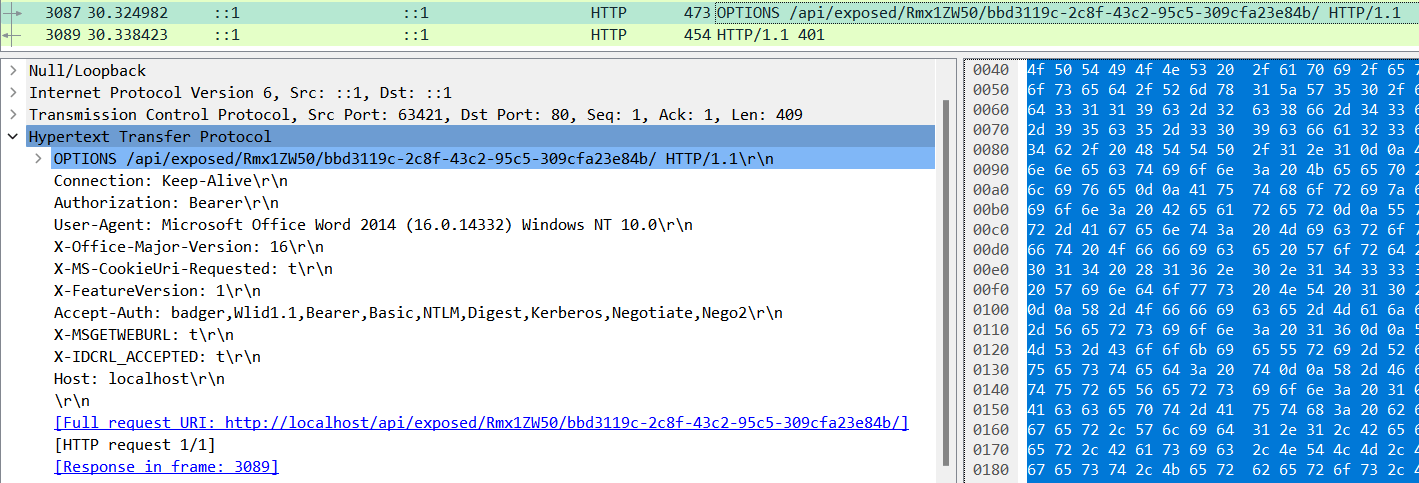
Task: Expand the OPTIONS request line subtree
Action: click(x=38, y=159)
